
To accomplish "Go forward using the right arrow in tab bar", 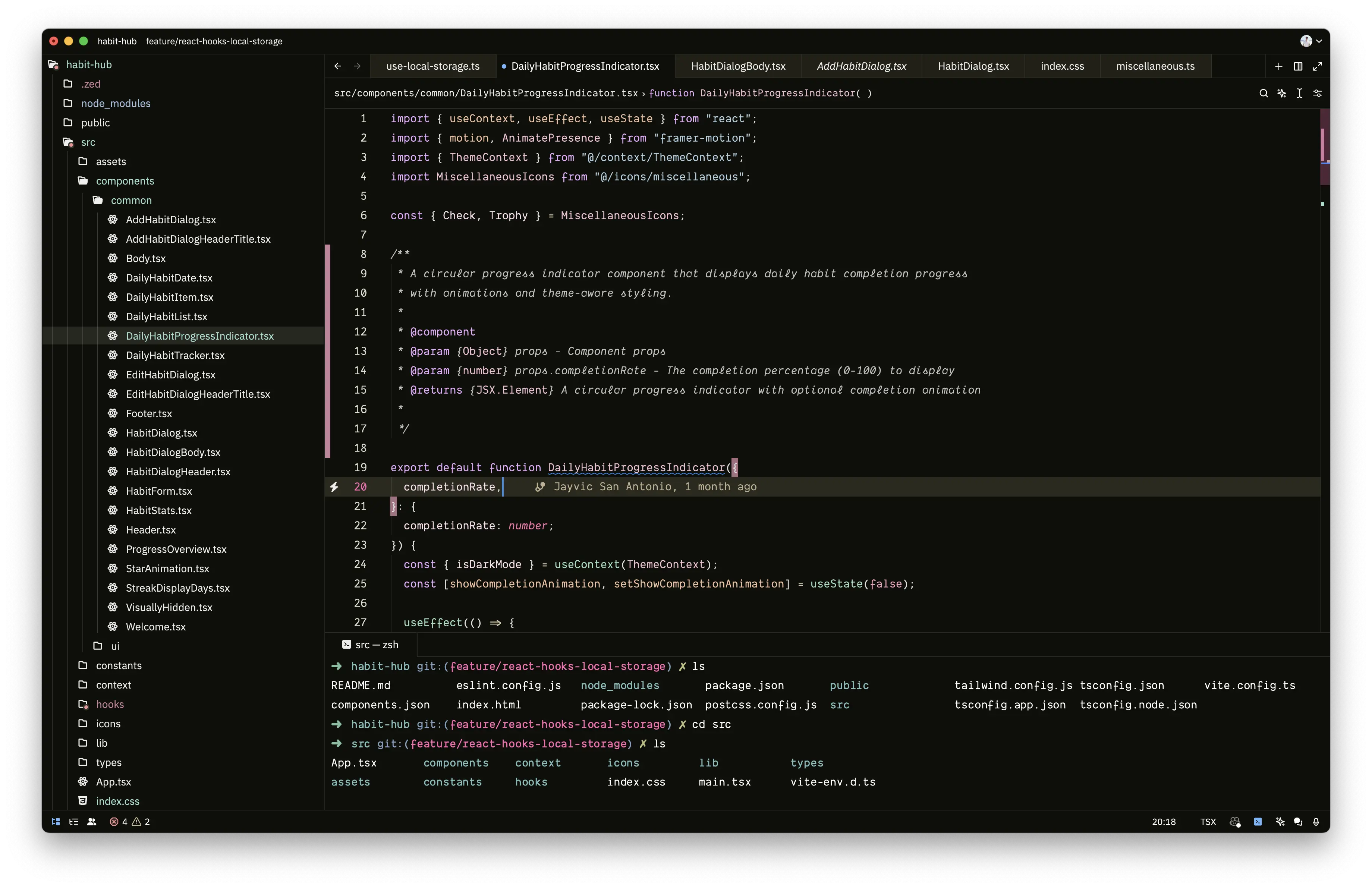I will coord(358,66).
